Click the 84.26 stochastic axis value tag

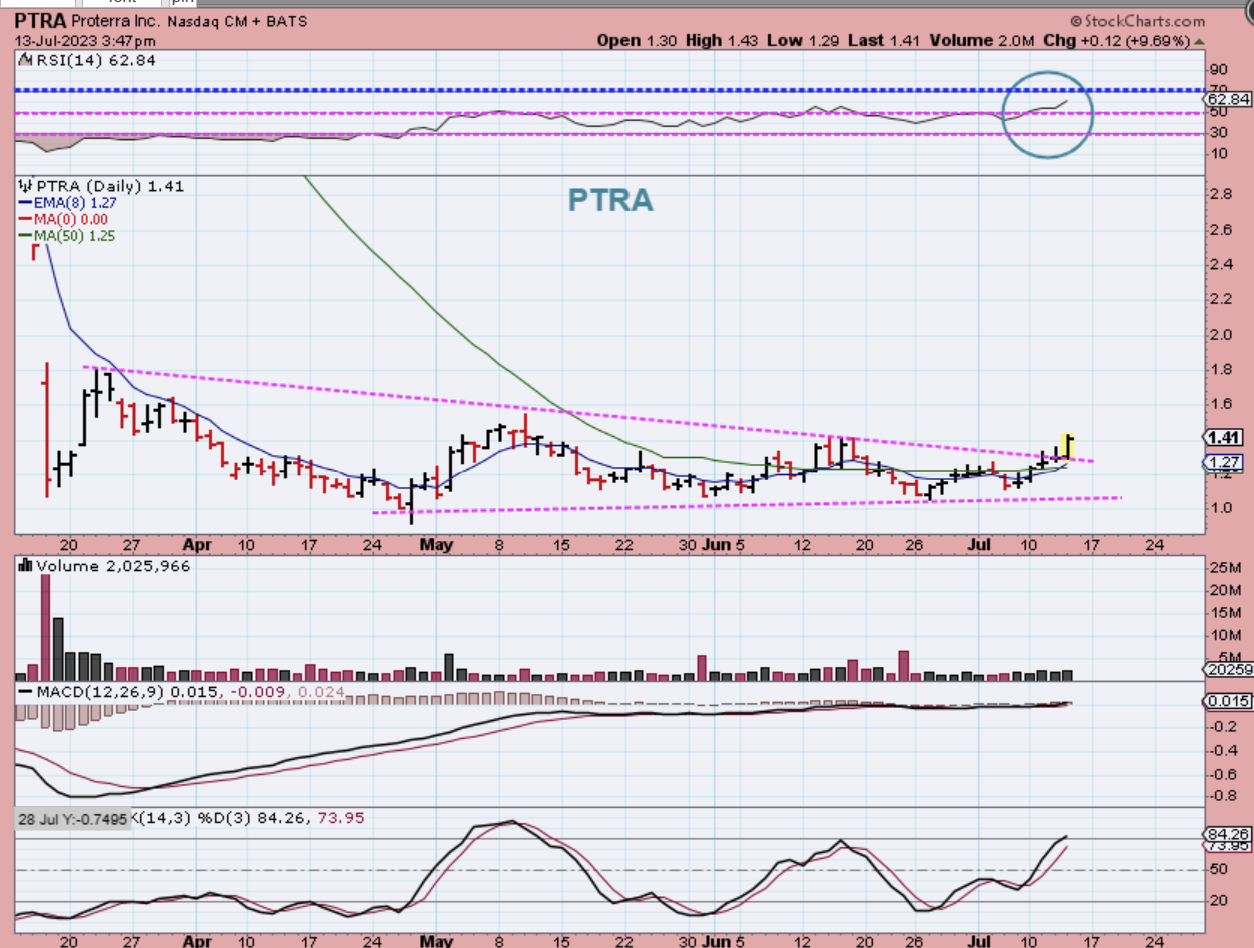pos(1229,833)
